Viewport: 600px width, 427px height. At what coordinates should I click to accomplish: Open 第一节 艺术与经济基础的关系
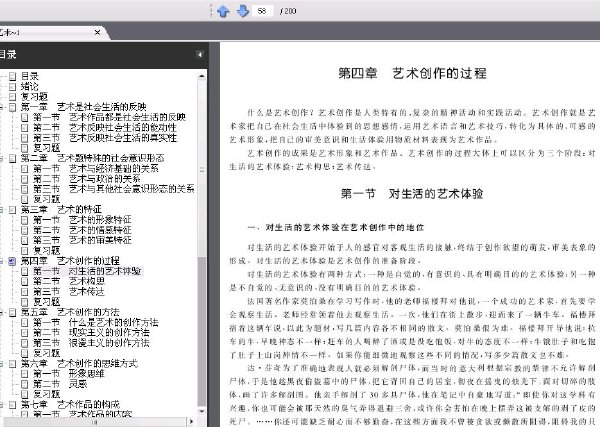(96, 168)
